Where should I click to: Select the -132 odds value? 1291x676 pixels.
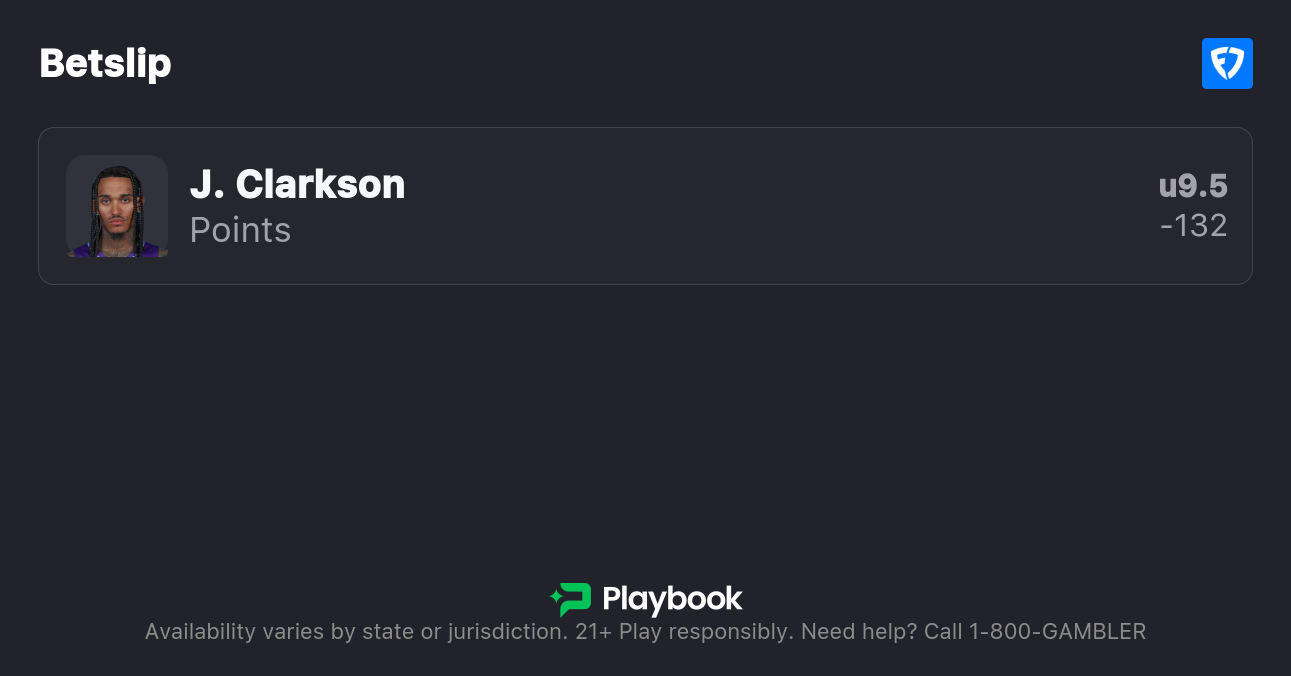pos(1194,225)
